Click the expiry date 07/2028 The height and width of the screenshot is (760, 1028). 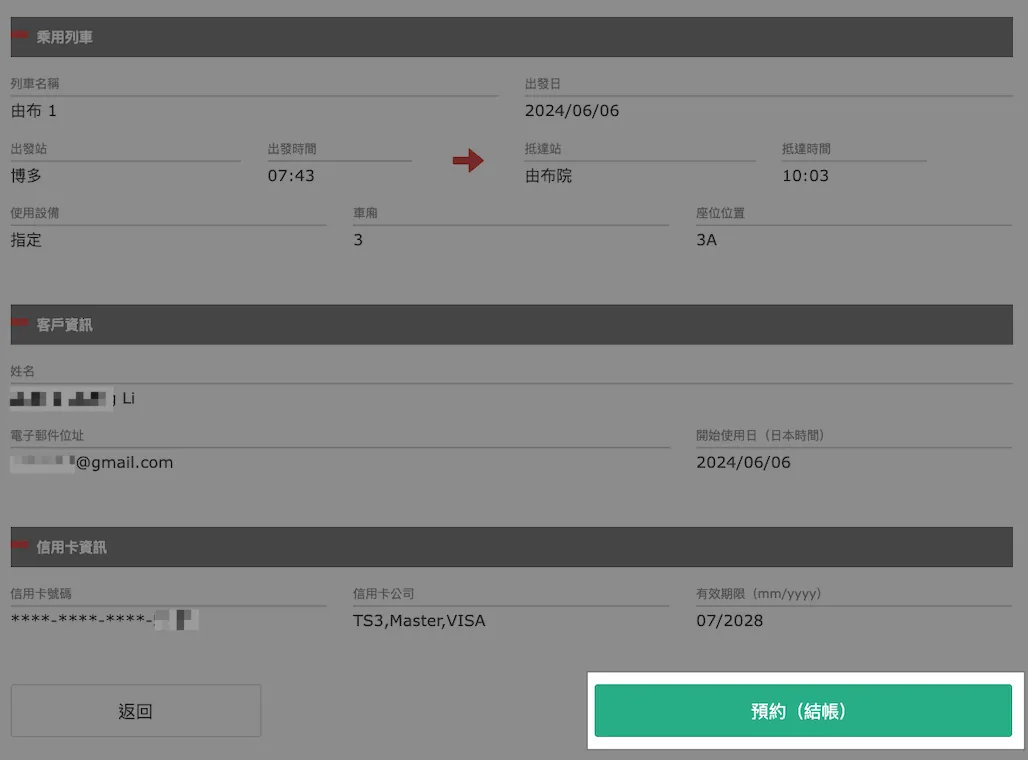coord(729,621)
